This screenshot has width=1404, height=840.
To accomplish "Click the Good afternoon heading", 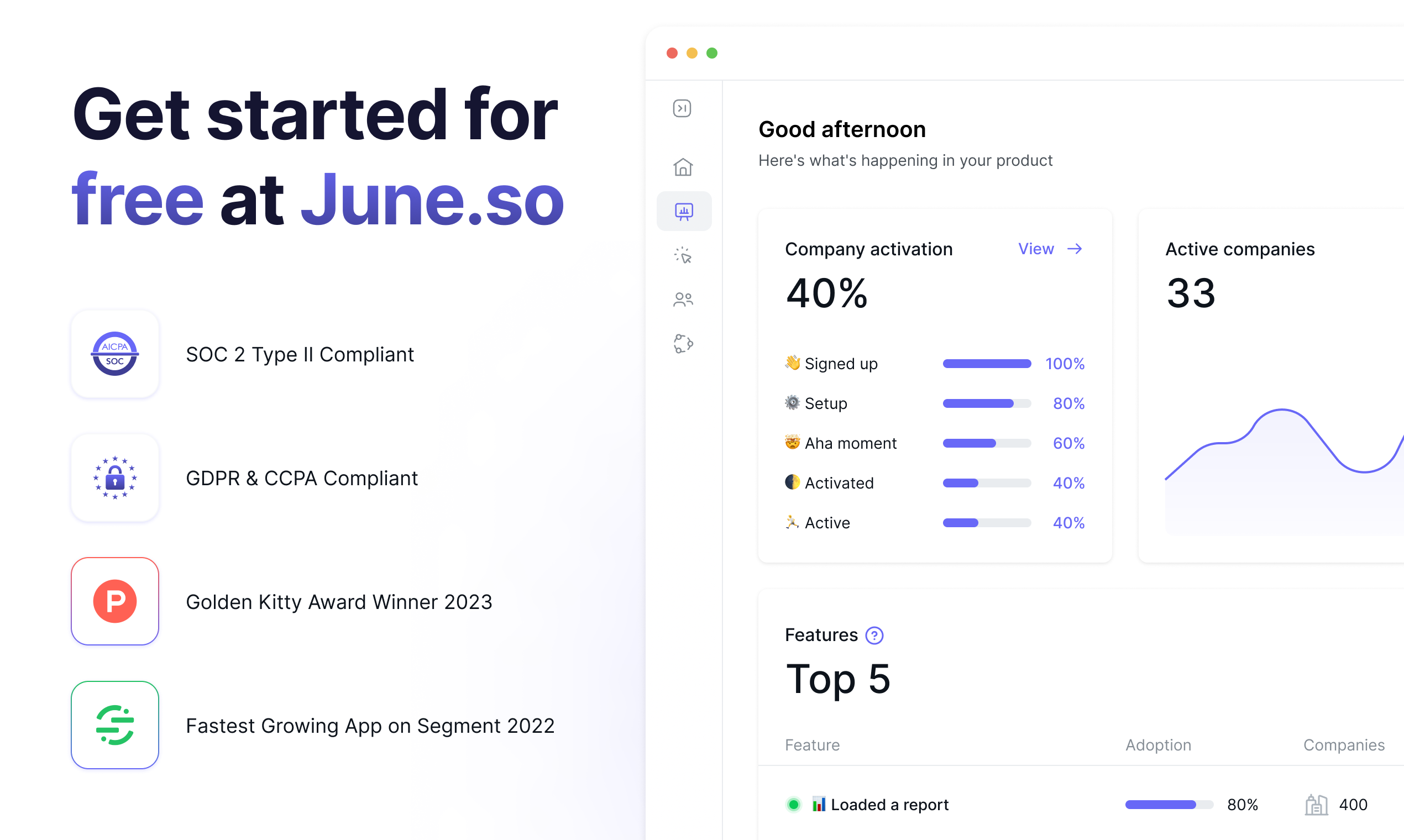I will pyautogui.click(x=842, y=129).
